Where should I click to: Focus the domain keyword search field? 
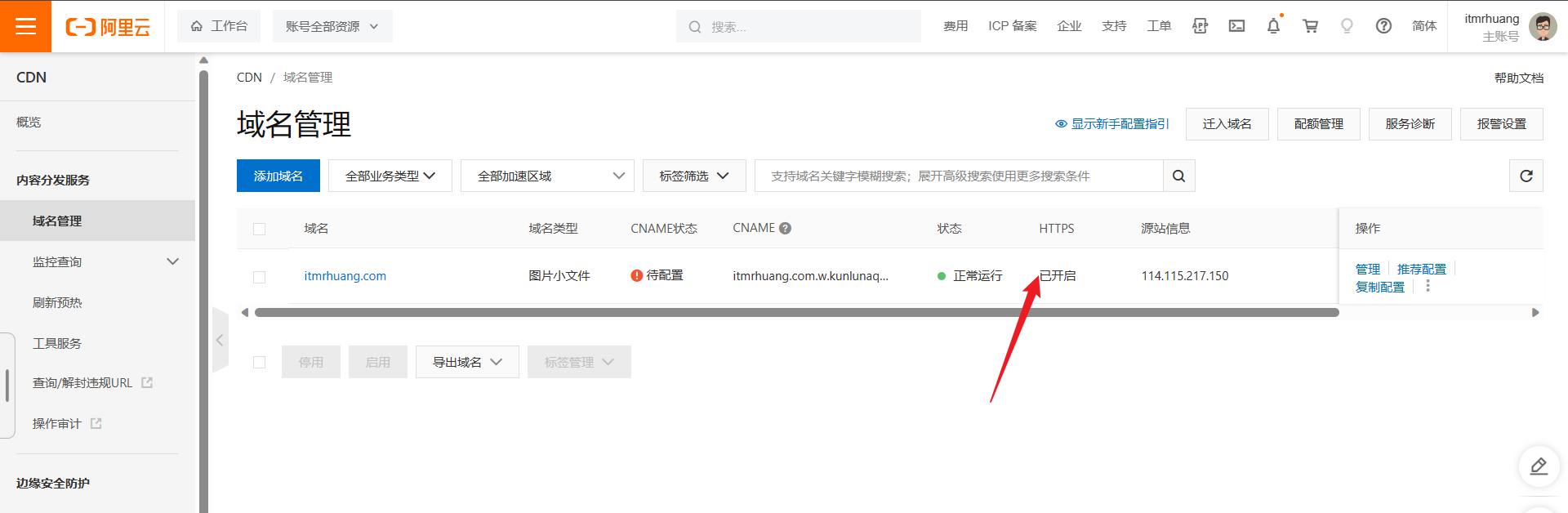(959, 176)
